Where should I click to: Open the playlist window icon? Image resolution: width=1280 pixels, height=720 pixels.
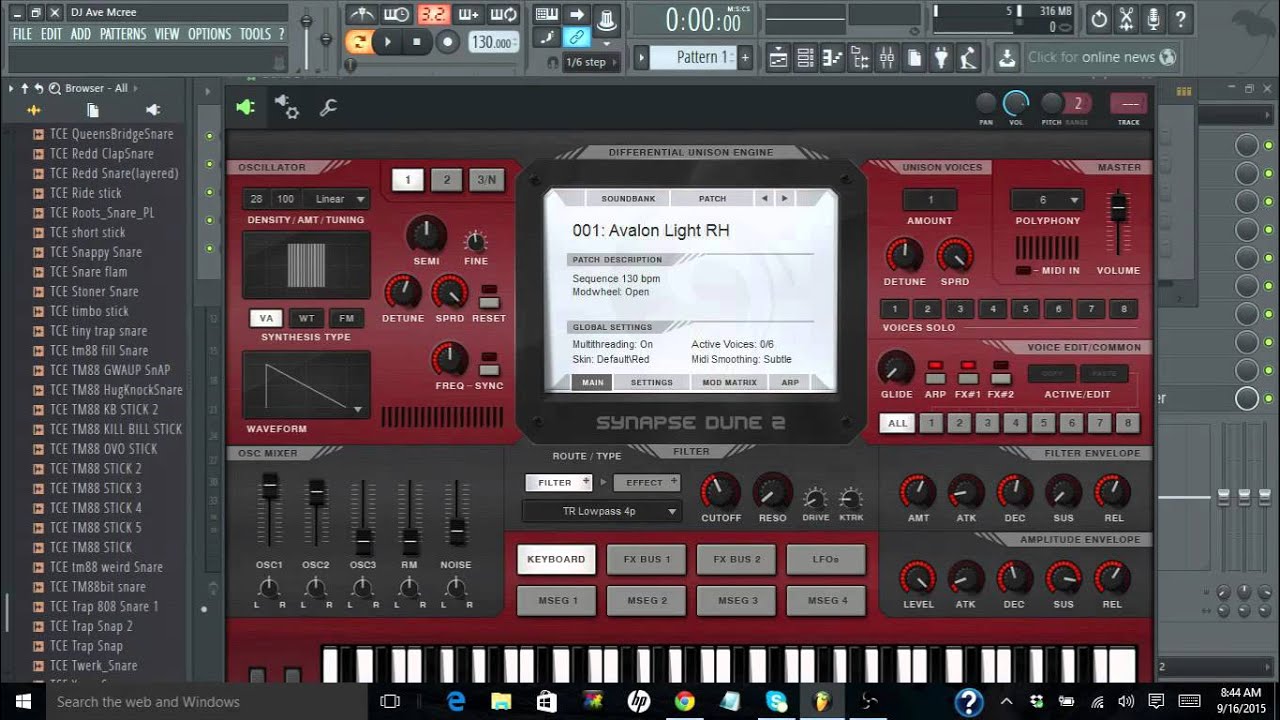click(778, 58)
